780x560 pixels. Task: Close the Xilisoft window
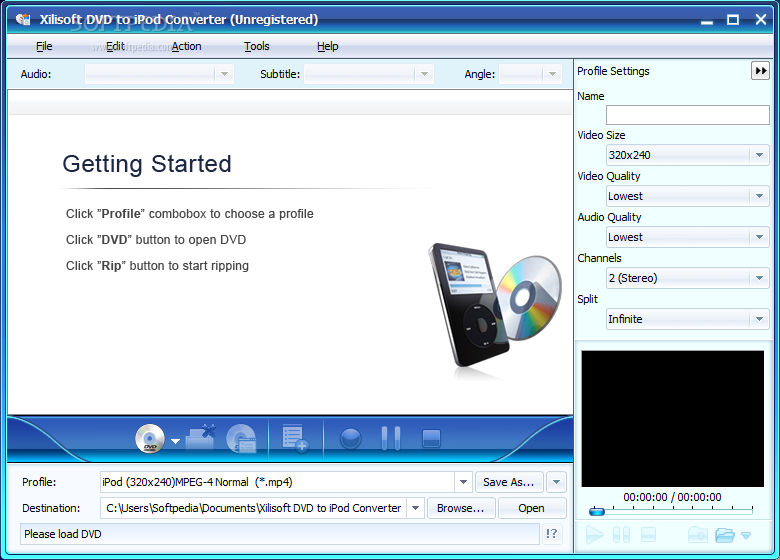pos(761,19)
